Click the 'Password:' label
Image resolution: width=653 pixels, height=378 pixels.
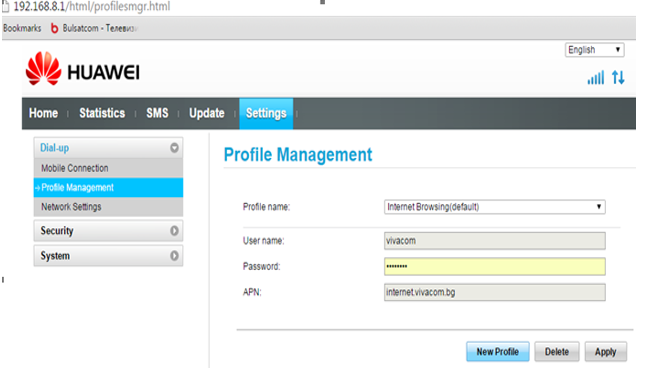pyautogui.click(x=262, y=266)
